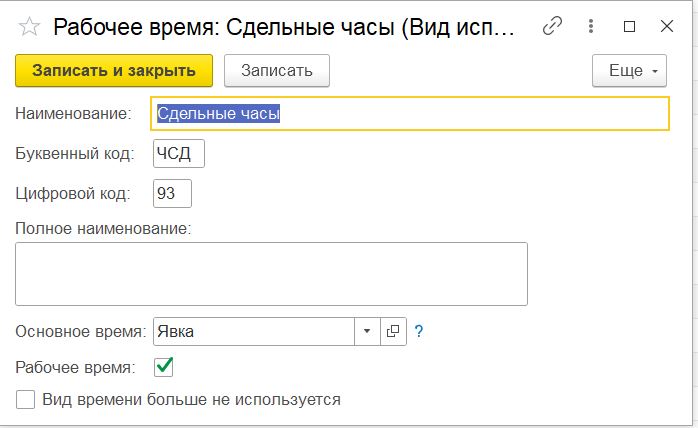Open the selected Явка item's card
The width and height of the screenshot is (698, 428).
coord(393,331)
